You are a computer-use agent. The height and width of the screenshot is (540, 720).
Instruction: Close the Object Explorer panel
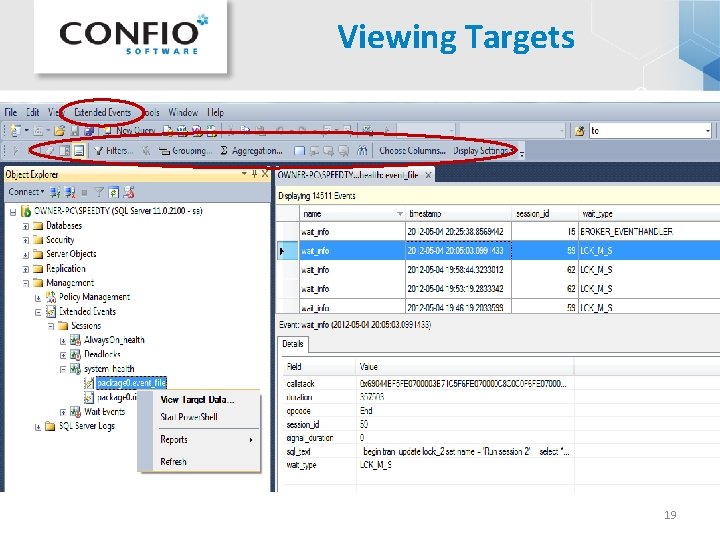click(x=265, y=174)
